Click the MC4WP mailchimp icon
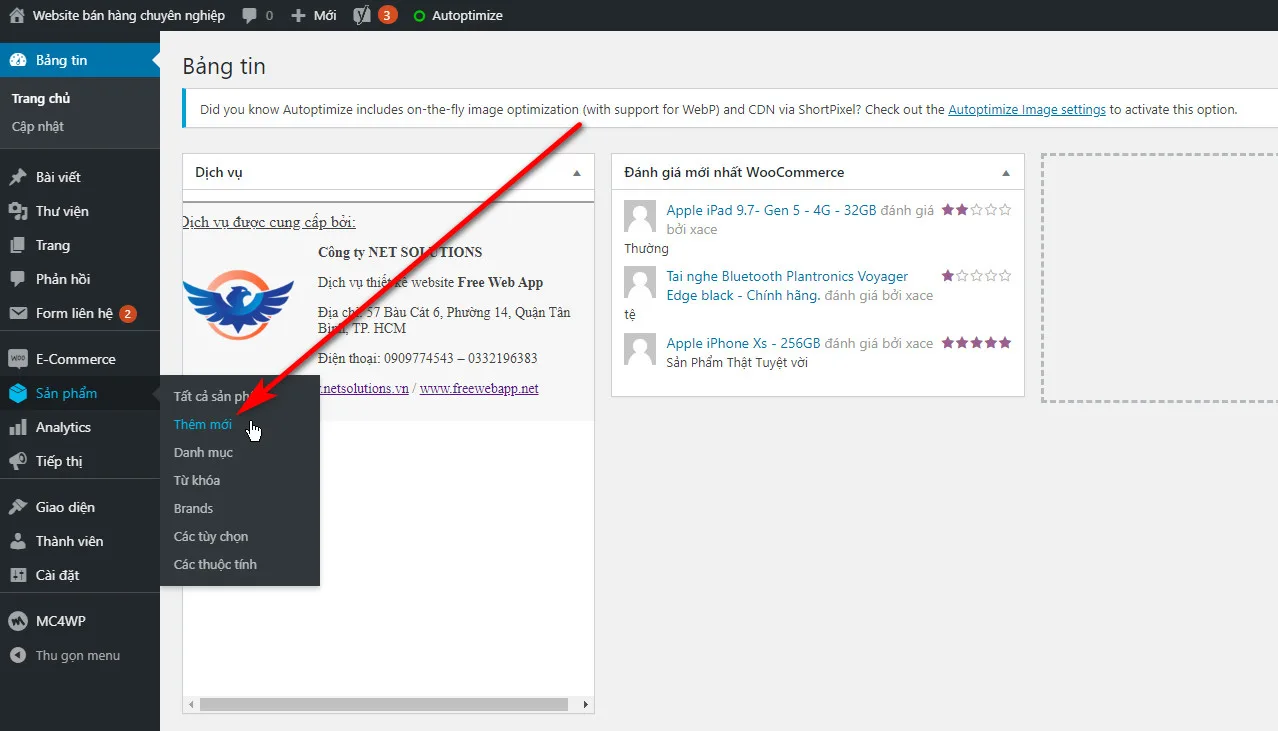1278x731 pixels. (x=18, y=621)
